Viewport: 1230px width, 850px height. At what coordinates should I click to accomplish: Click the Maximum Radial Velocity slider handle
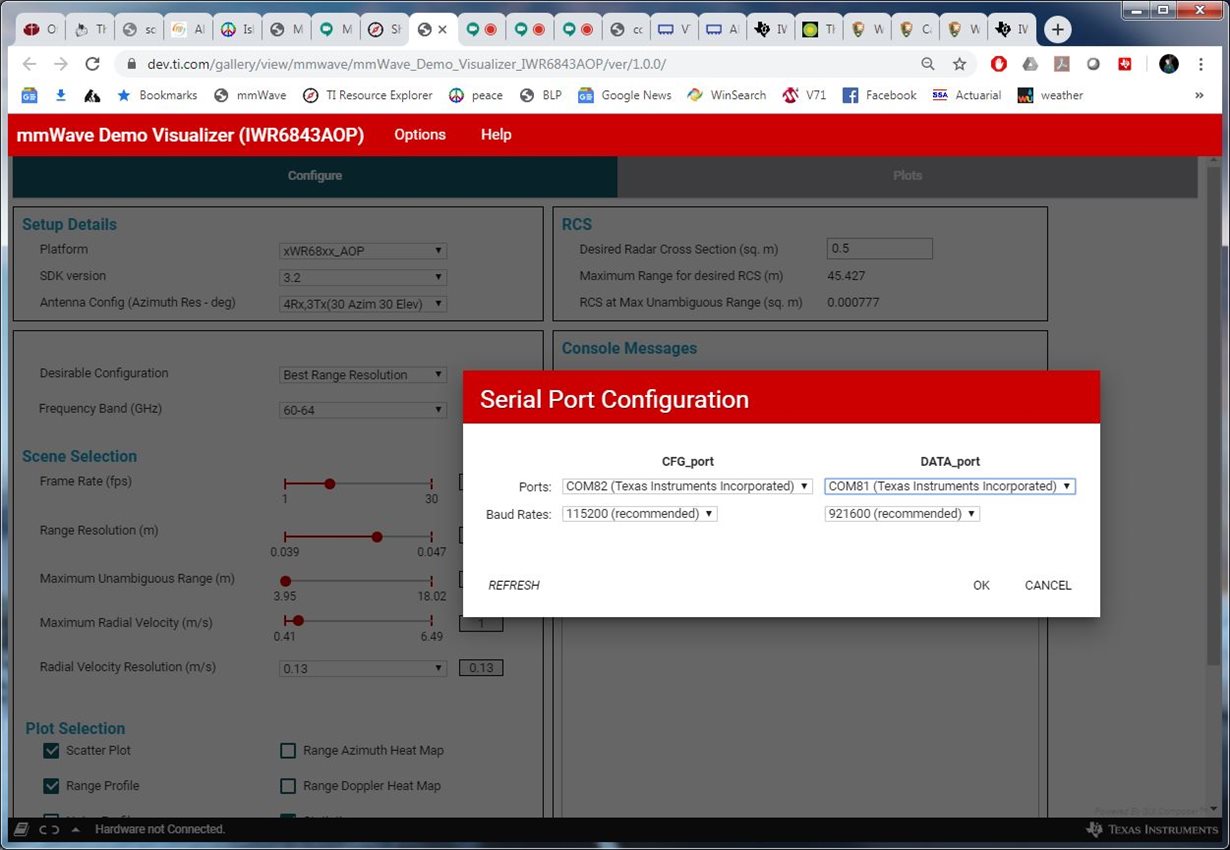pyautogui.click(x=298, y=621)
